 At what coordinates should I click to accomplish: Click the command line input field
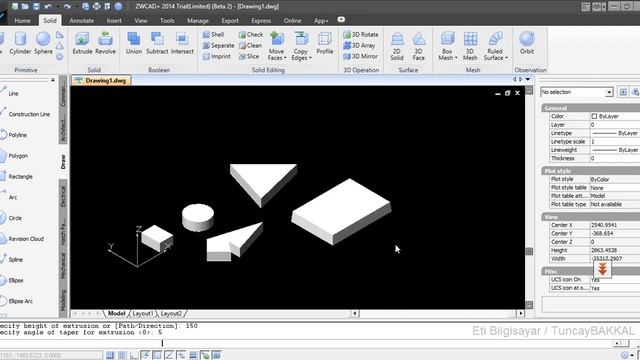[306, 343]
